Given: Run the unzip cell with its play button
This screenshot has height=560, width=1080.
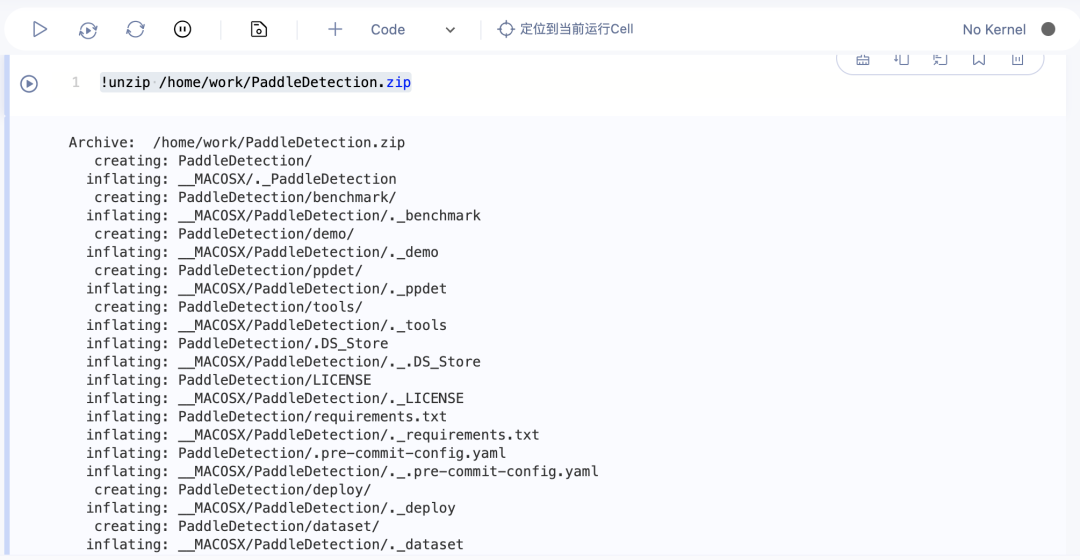Looking at the screenshot, I should (29, 83).
